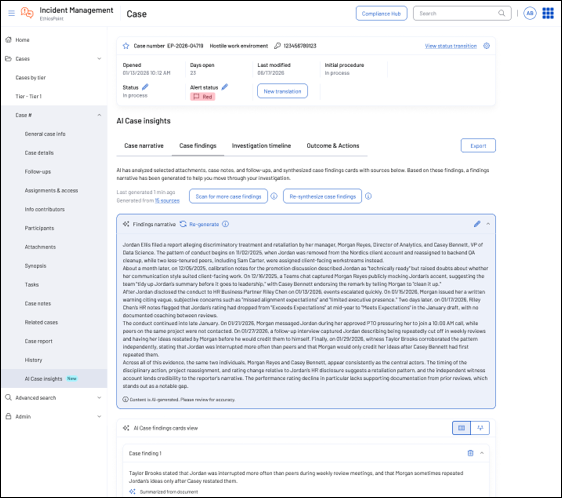Go to Case notes in sidebar
This screenshot has height=498, width=562.
38,303
